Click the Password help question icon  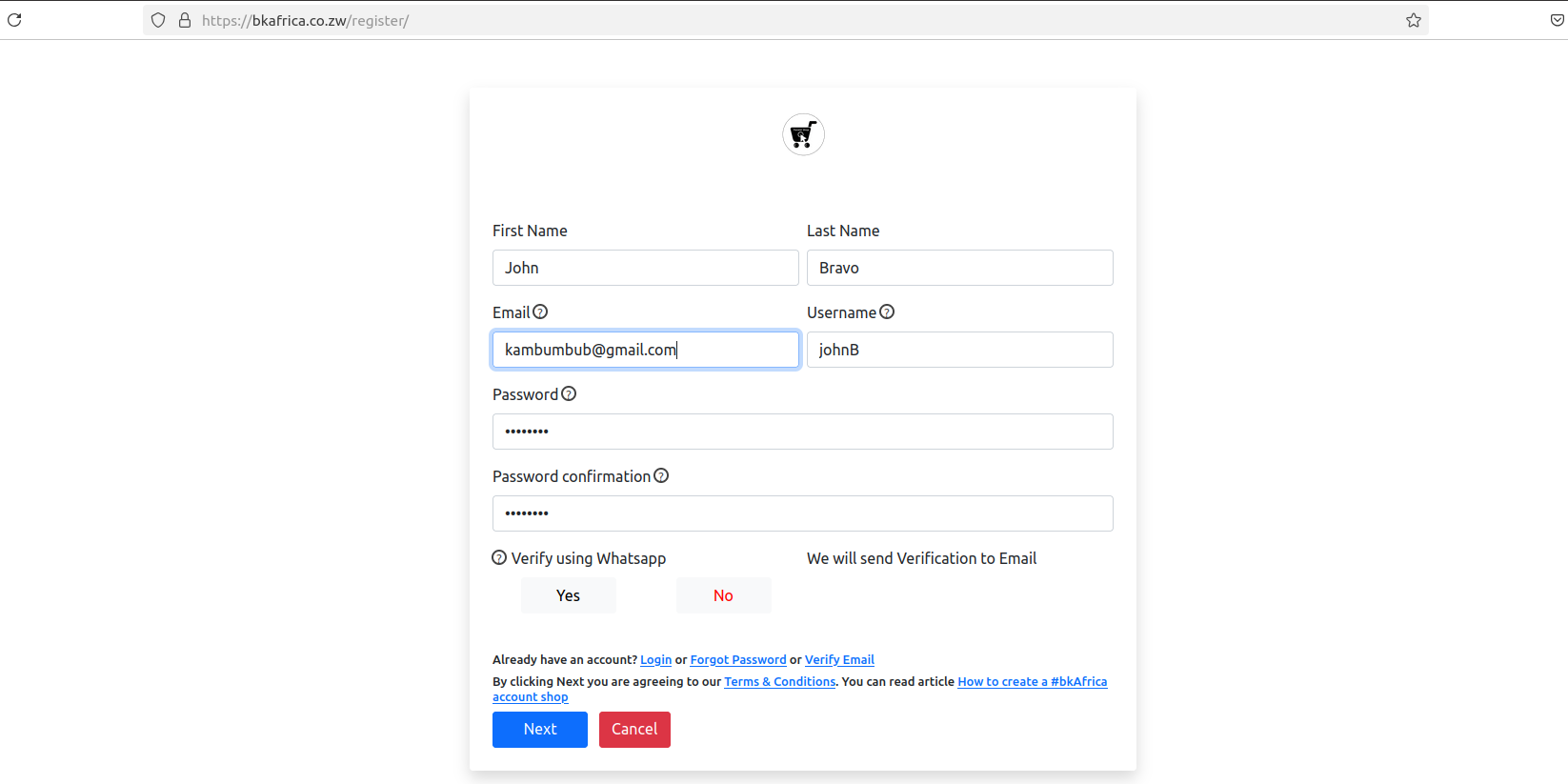click(569, 393)
